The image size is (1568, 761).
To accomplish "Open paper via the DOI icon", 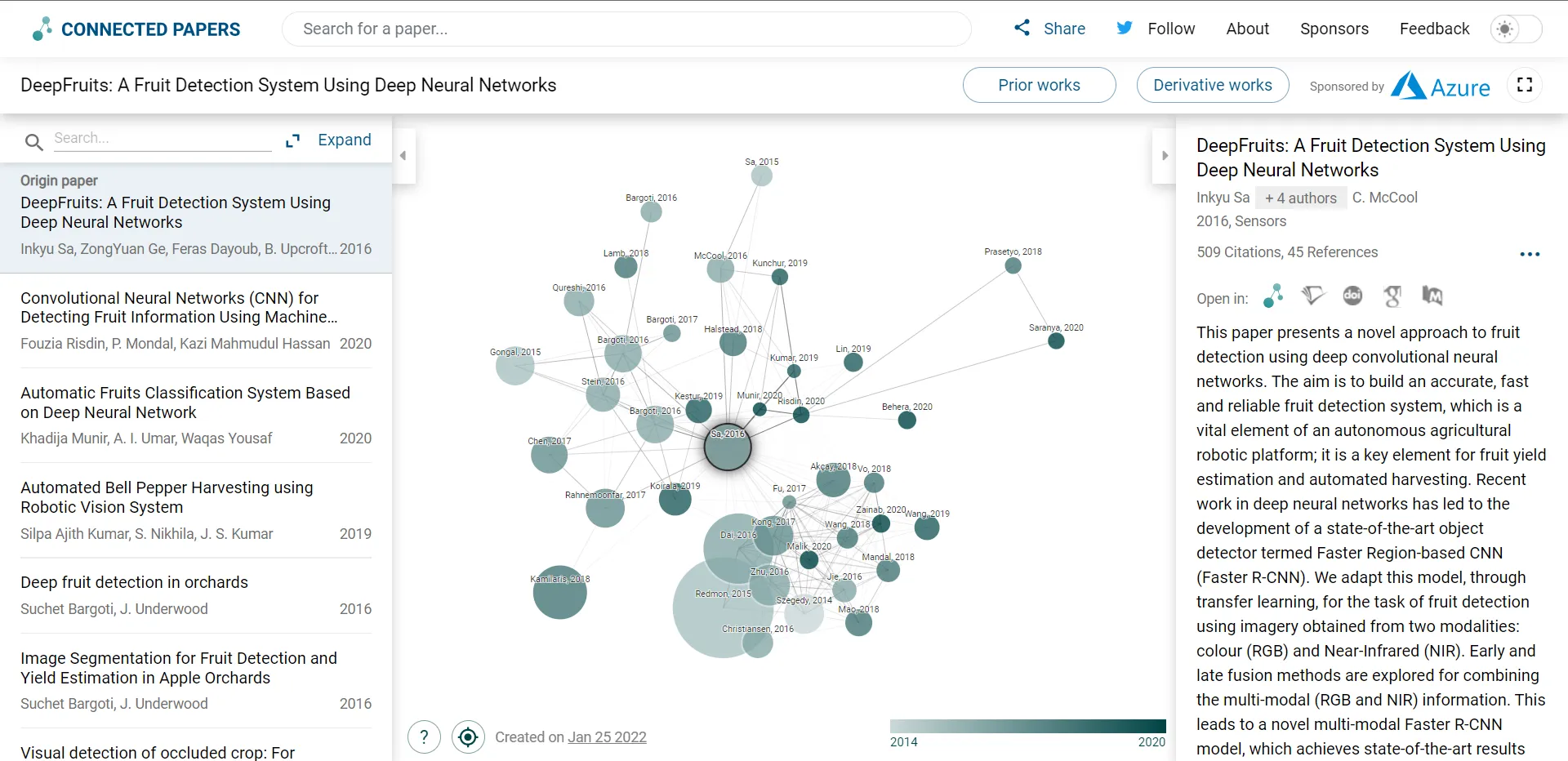I will point(1352,296).
